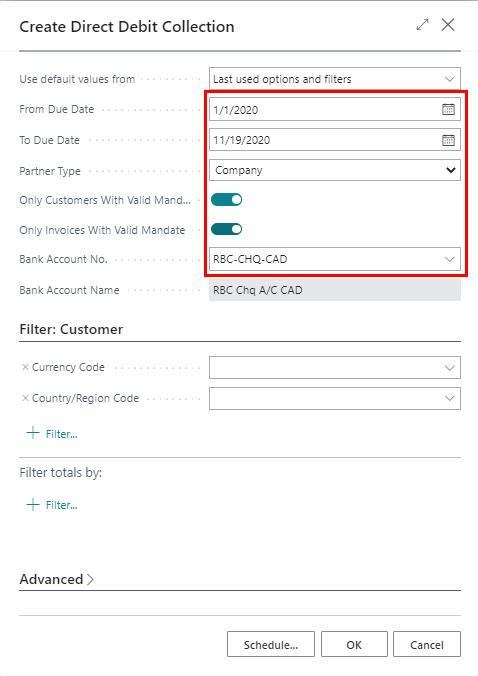Click the Schedule... button

pyautogui.click(x=271, y=645)
